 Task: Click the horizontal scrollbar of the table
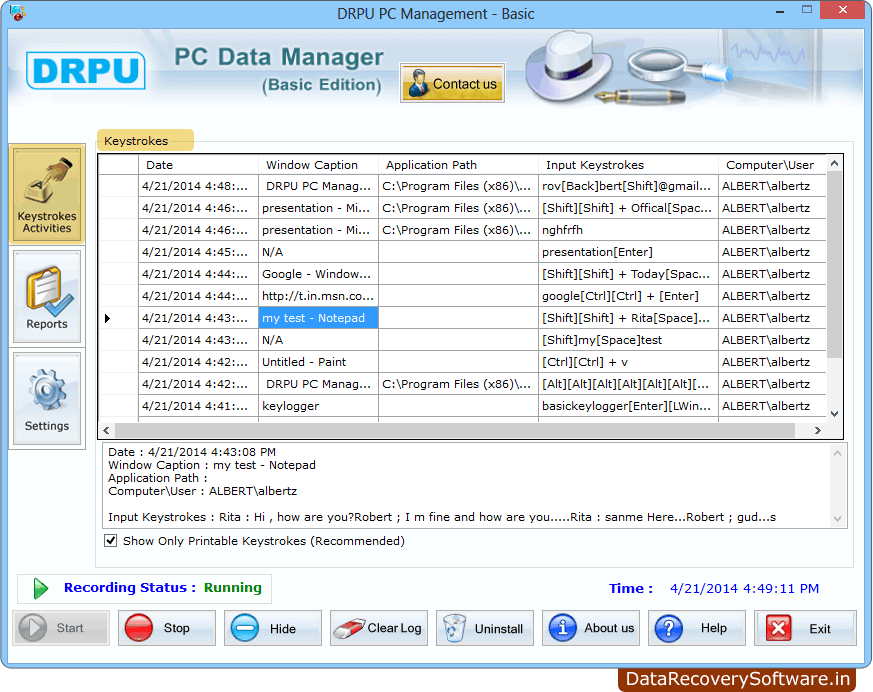pos(454,430)
